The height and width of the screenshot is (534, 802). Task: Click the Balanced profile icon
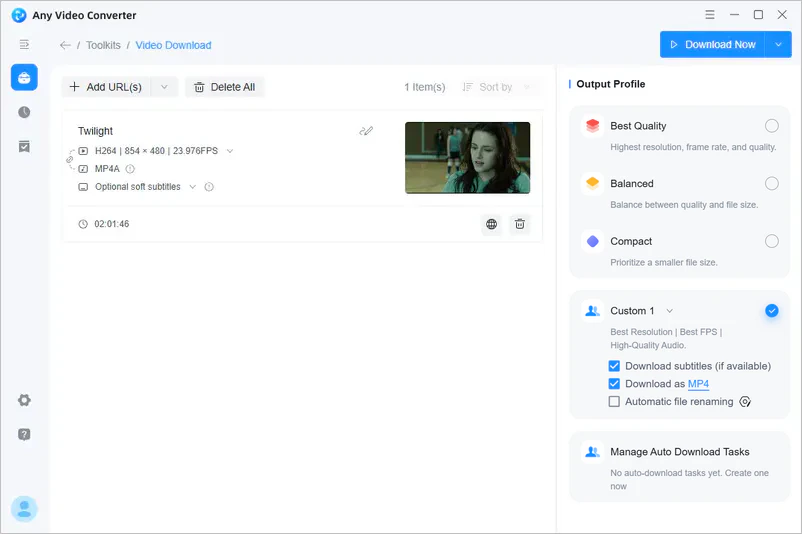(592, 183)
